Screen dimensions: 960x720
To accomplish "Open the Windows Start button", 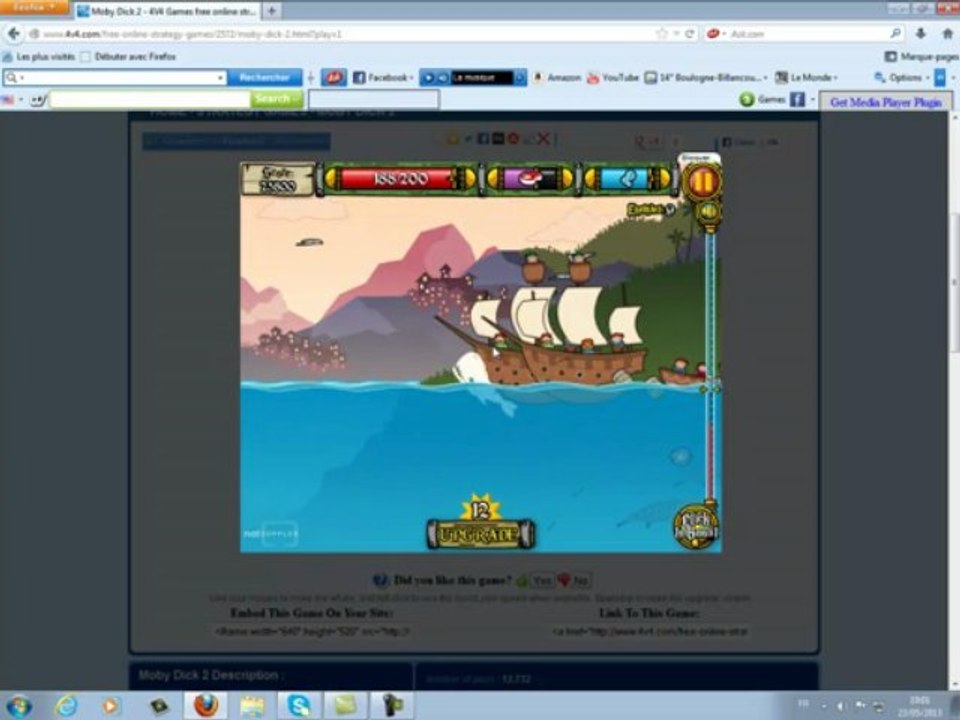I will 18,706.
